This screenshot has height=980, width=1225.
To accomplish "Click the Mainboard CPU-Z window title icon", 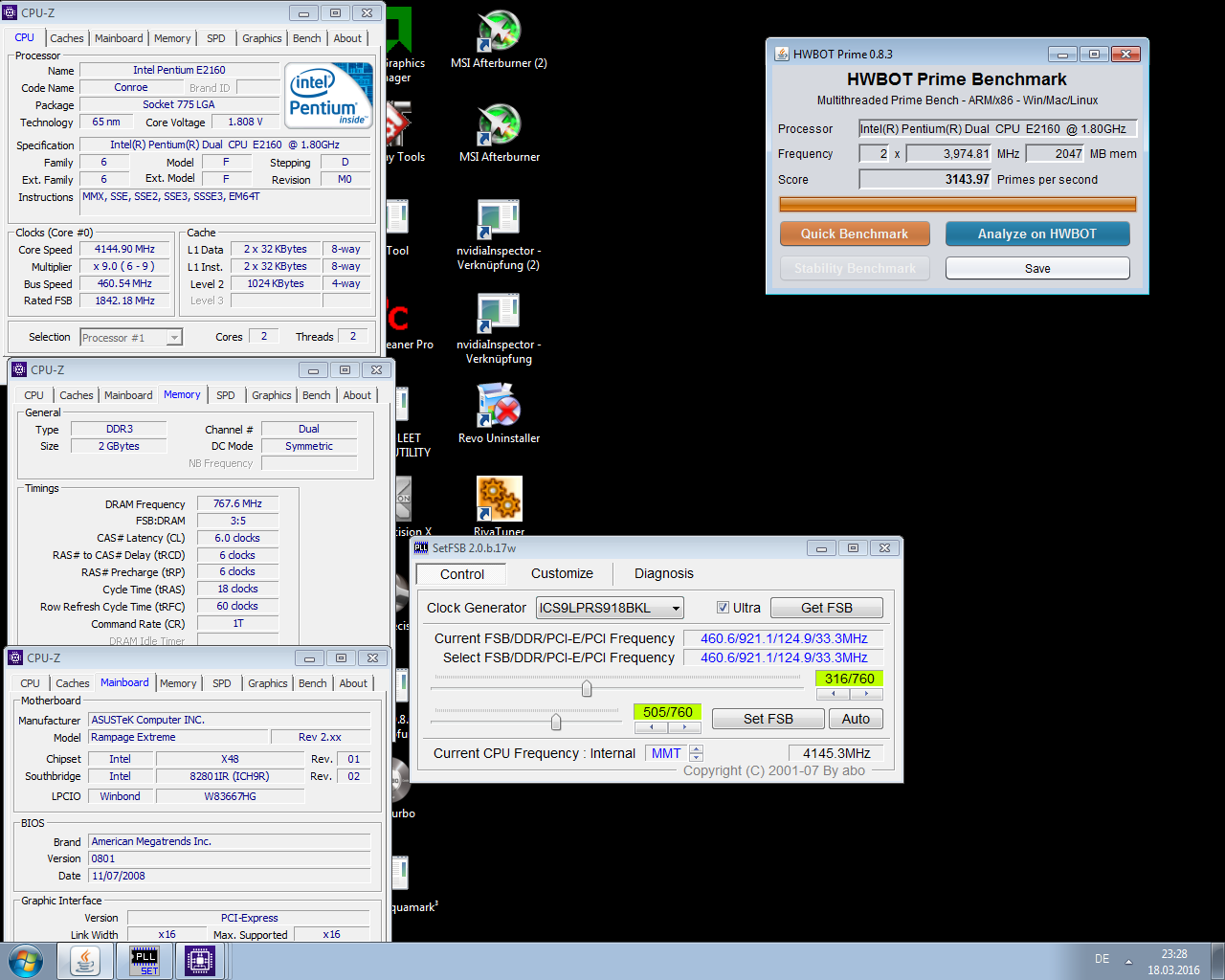I will pos(15,657).
